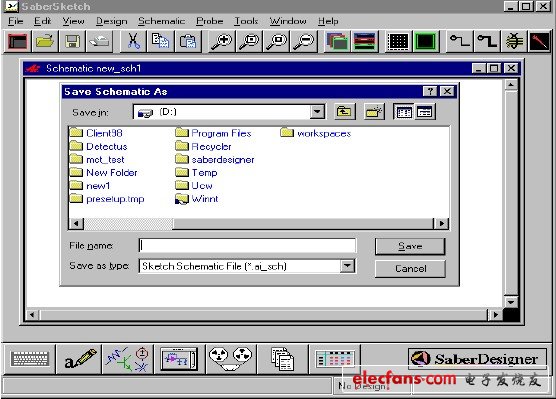The height and width of the screenshot is (399, 556).
Task: Open the pencil text annotation tool
Action: click(79, 359)
